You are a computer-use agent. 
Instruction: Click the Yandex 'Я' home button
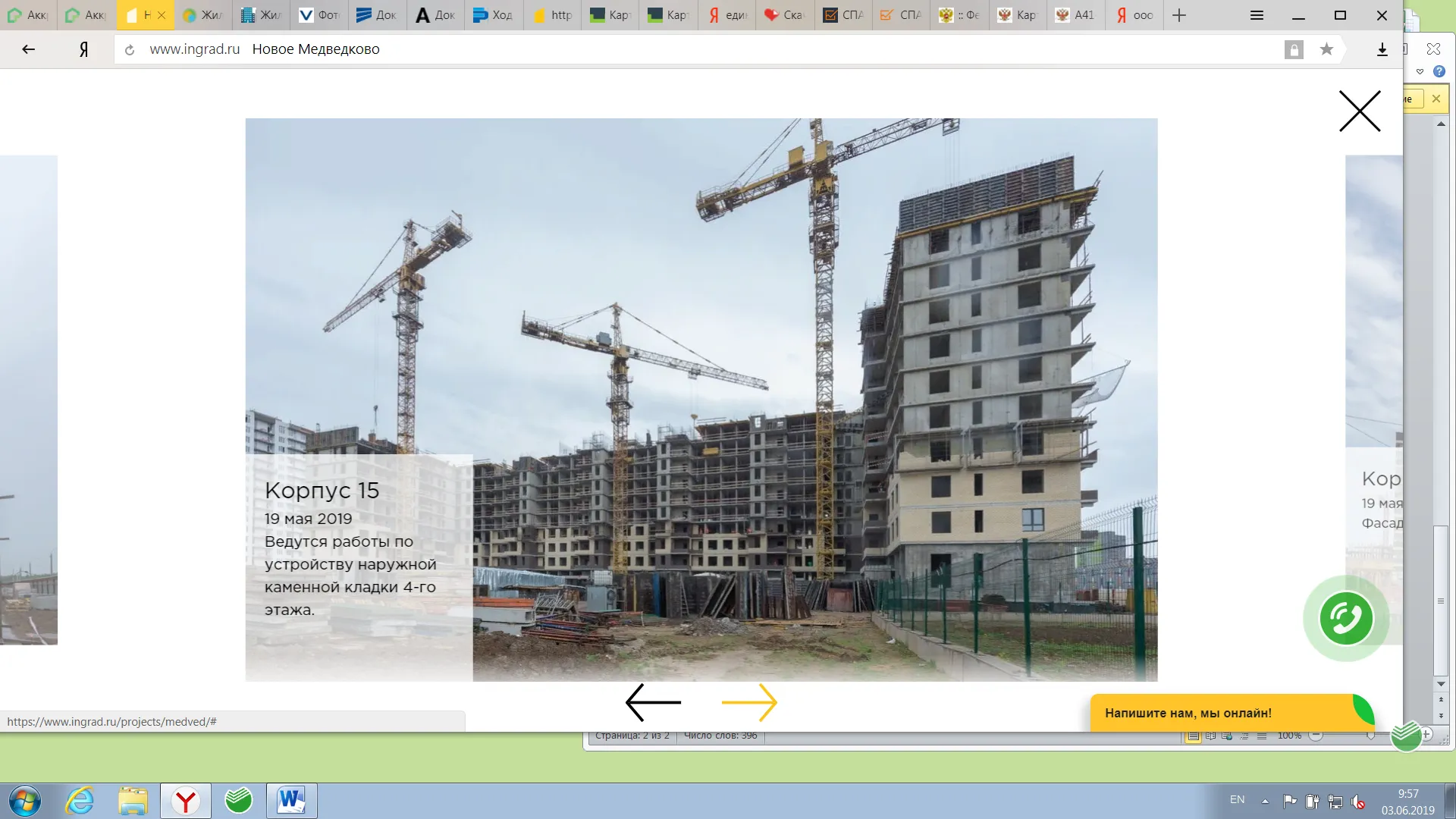point(83,49)
